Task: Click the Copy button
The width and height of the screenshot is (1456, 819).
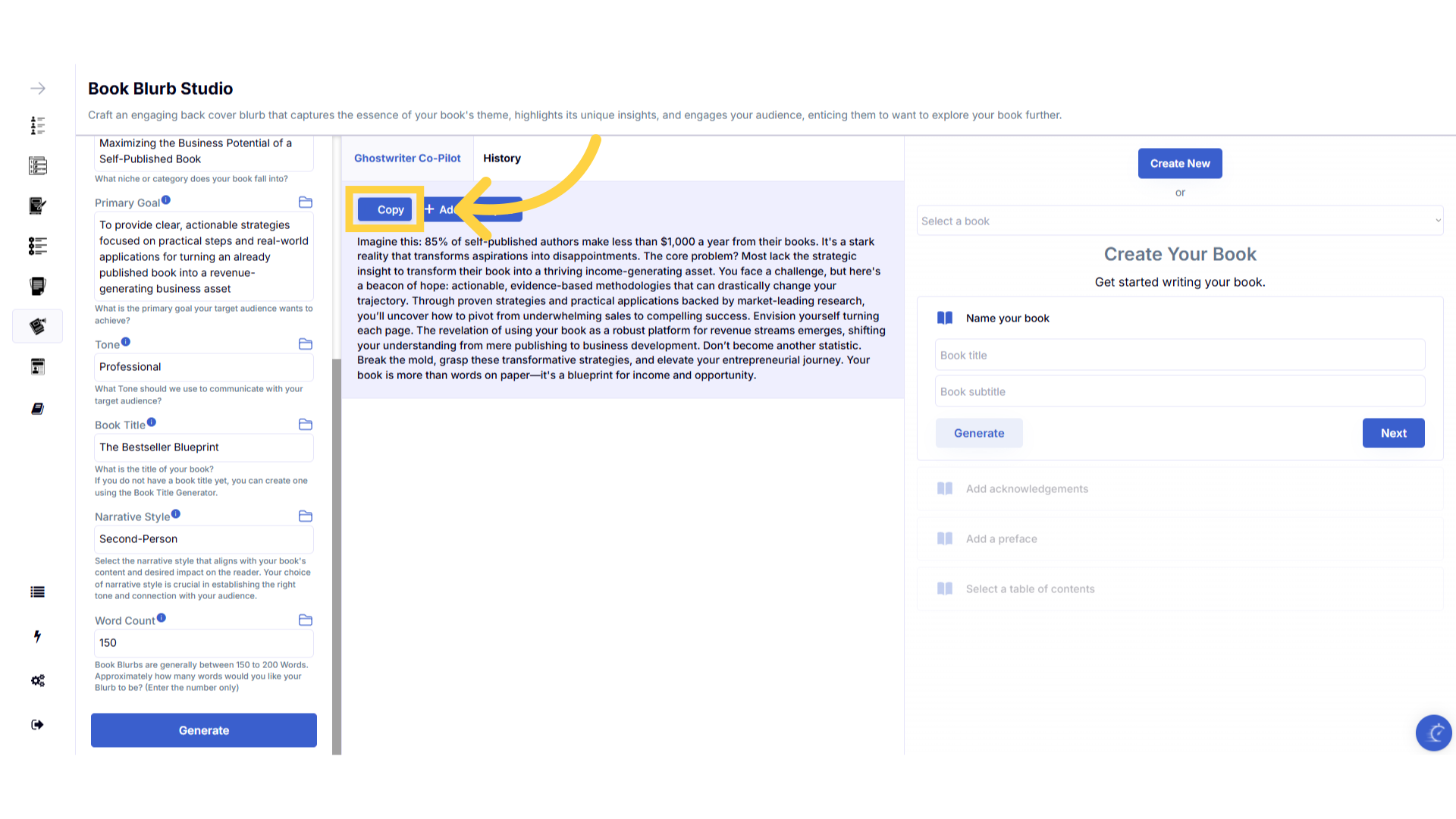Action: (385, 210)
